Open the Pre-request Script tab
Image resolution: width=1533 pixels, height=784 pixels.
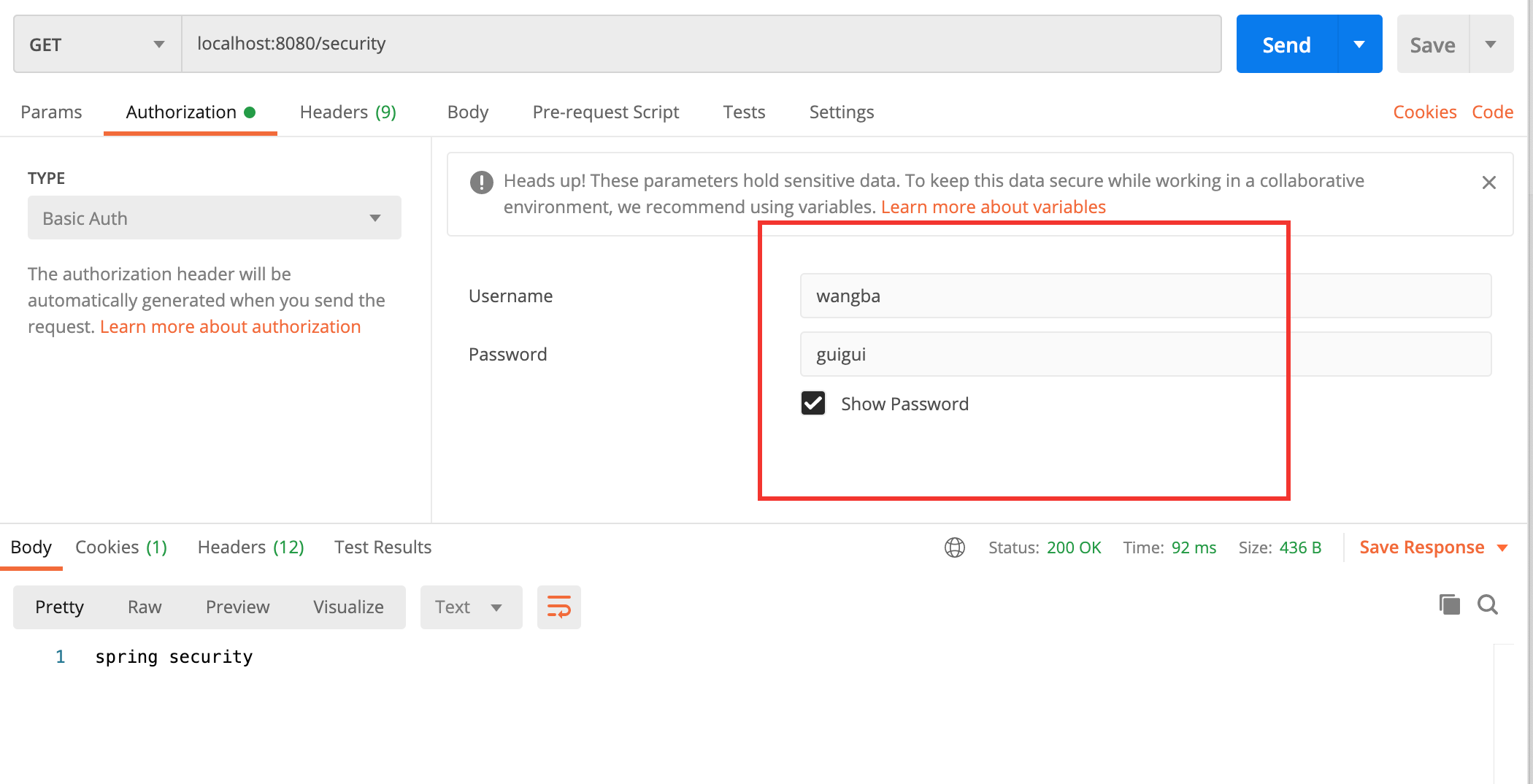pyautogui.click(x=605, y=112)
